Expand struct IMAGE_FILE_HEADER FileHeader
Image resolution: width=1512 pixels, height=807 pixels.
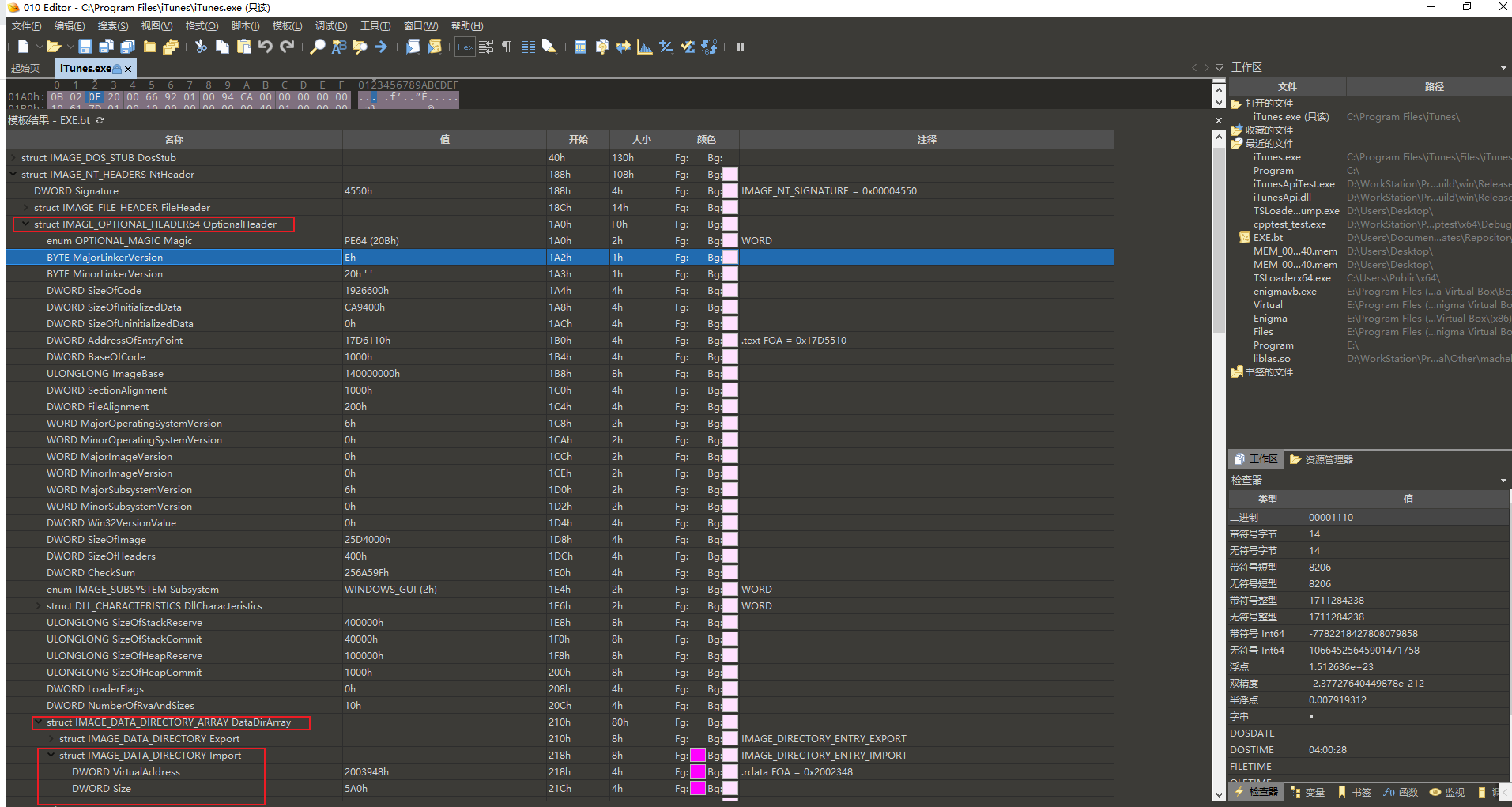click(x=26, y=208)
